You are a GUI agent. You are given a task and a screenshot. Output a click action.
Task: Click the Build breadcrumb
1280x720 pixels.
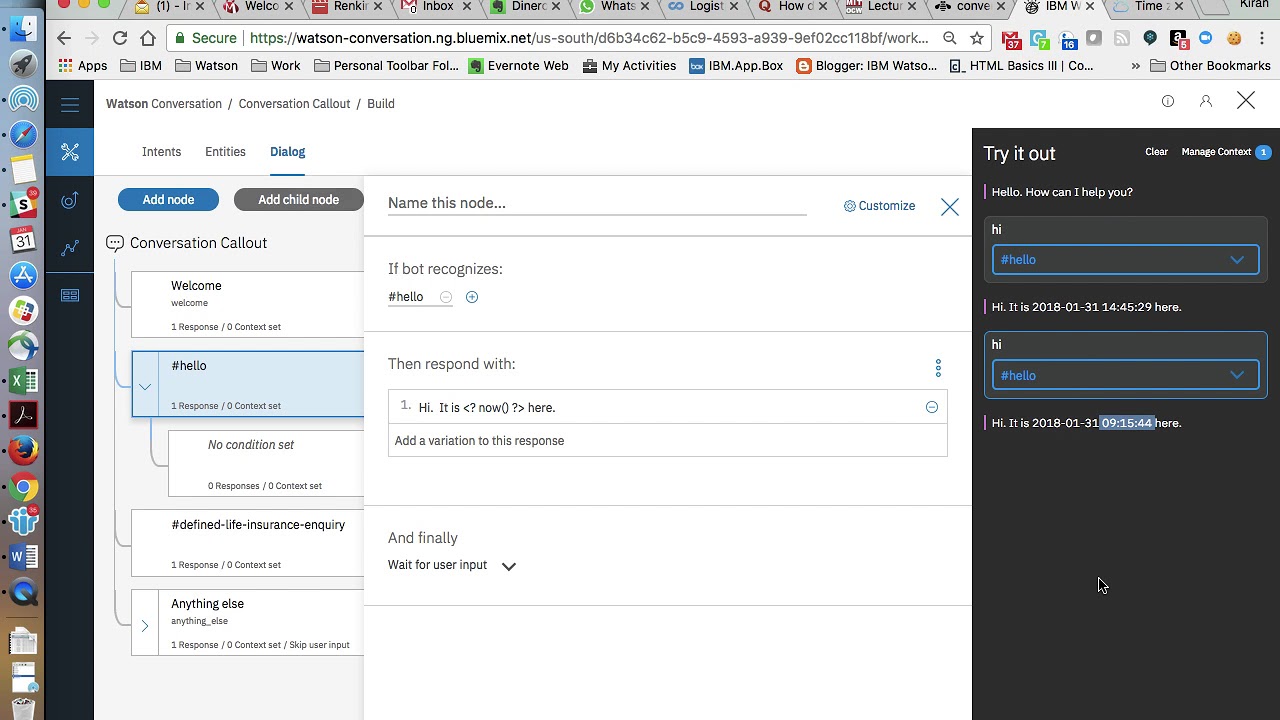[381, 104]
